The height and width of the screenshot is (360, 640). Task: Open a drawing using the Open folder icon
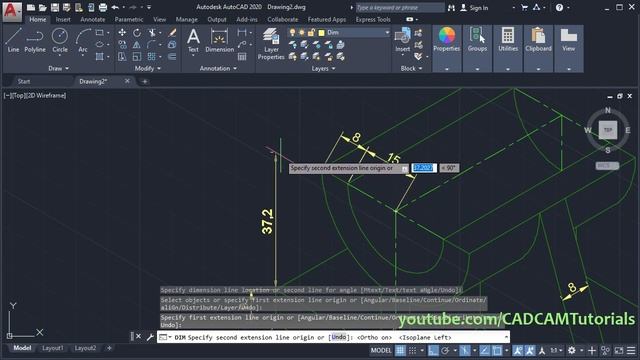tap(42, 7)
